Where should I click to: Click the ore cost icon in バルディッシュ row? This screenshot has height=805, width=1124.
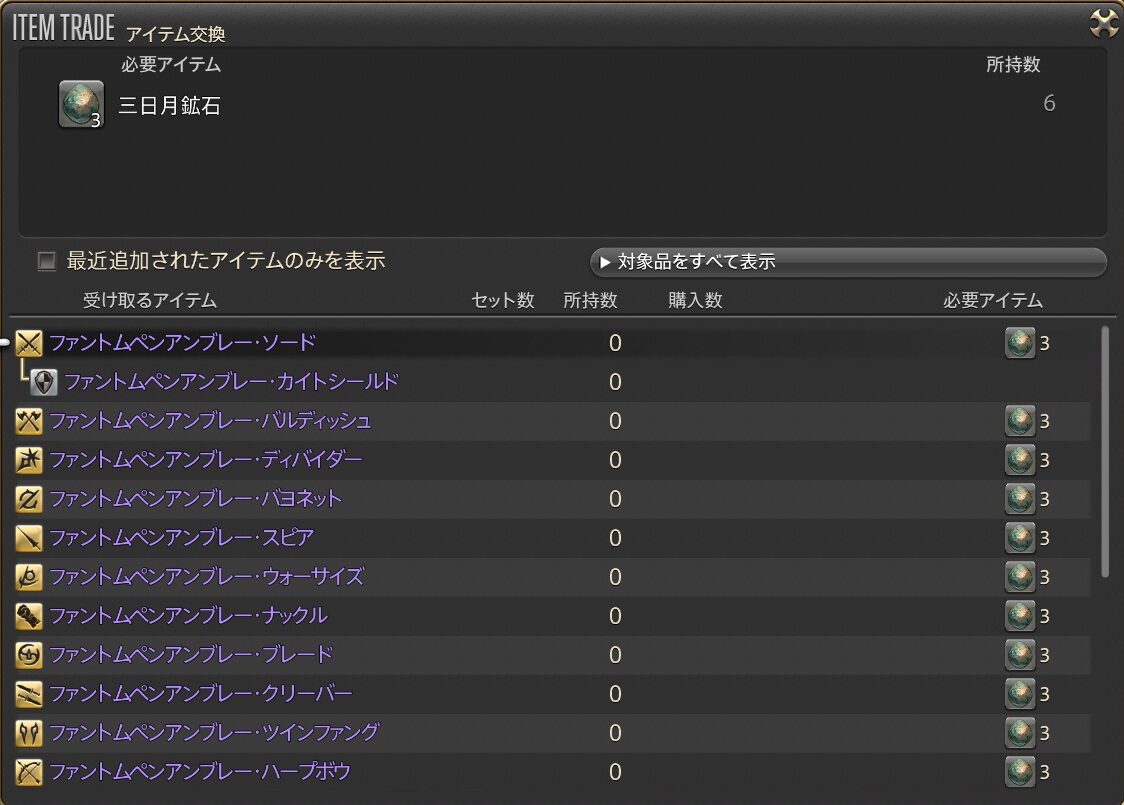click(x=1019, y=421)
